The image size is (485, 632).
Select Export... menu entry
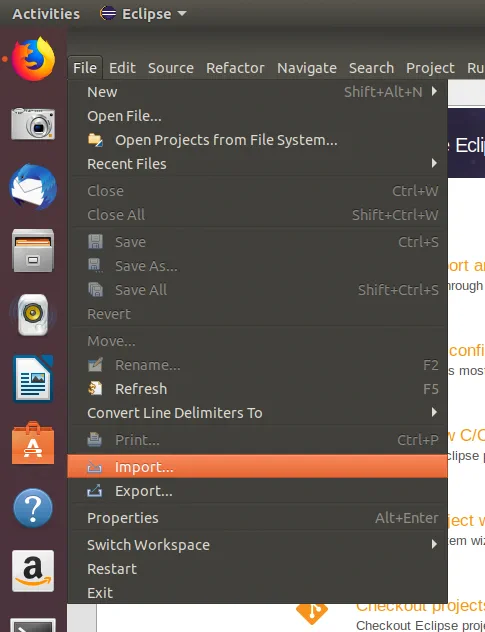click(x=257, y=491)
